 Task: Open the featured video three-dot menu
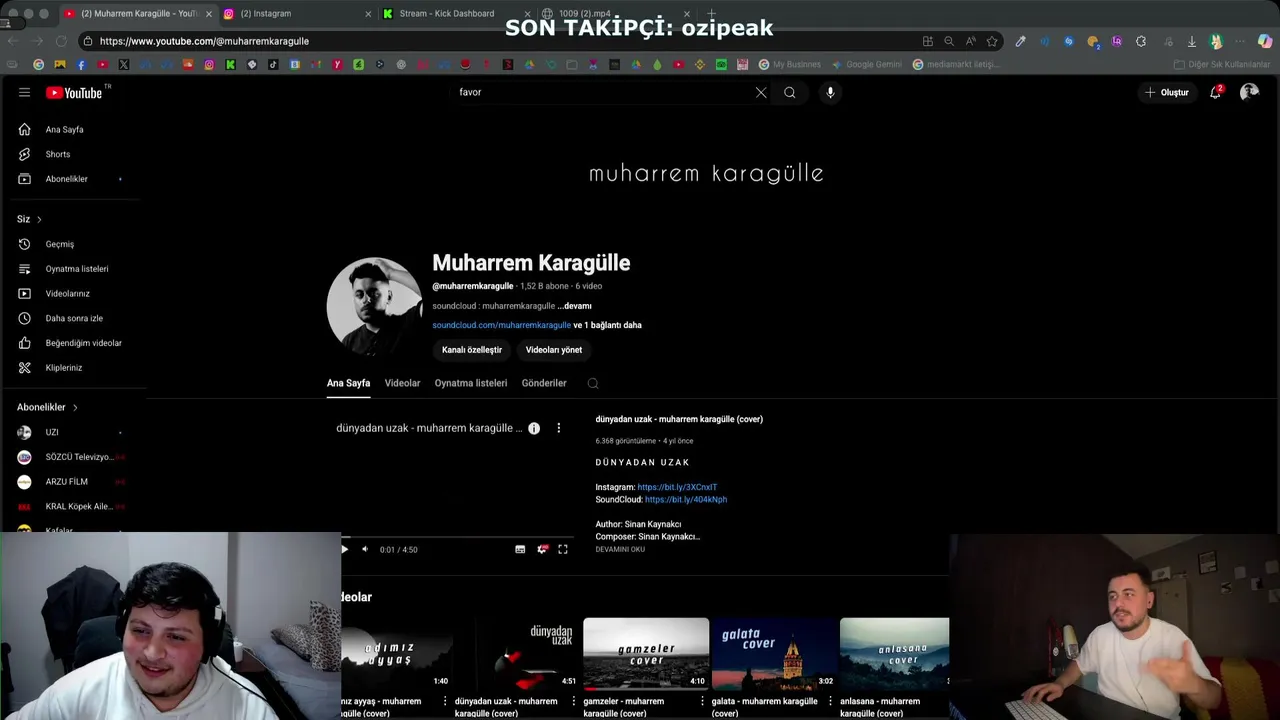pyautogui.click(x=559, y=428)
